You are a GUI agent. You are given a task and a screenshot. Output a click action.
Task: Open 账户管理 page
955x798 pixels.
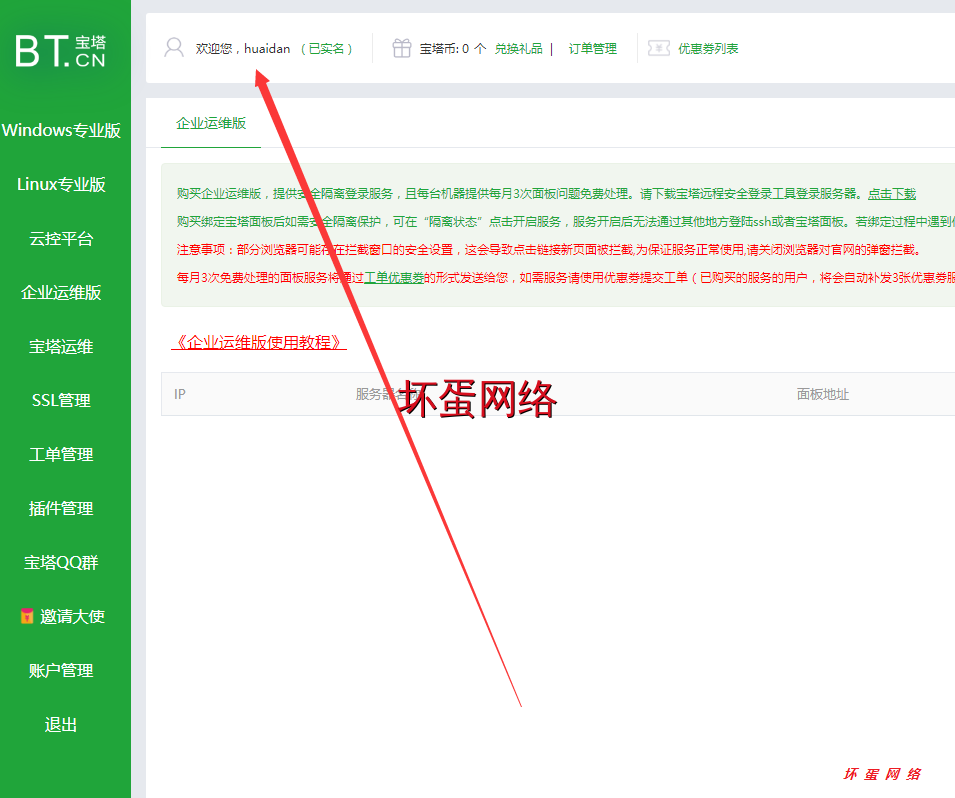coord(61,671)
